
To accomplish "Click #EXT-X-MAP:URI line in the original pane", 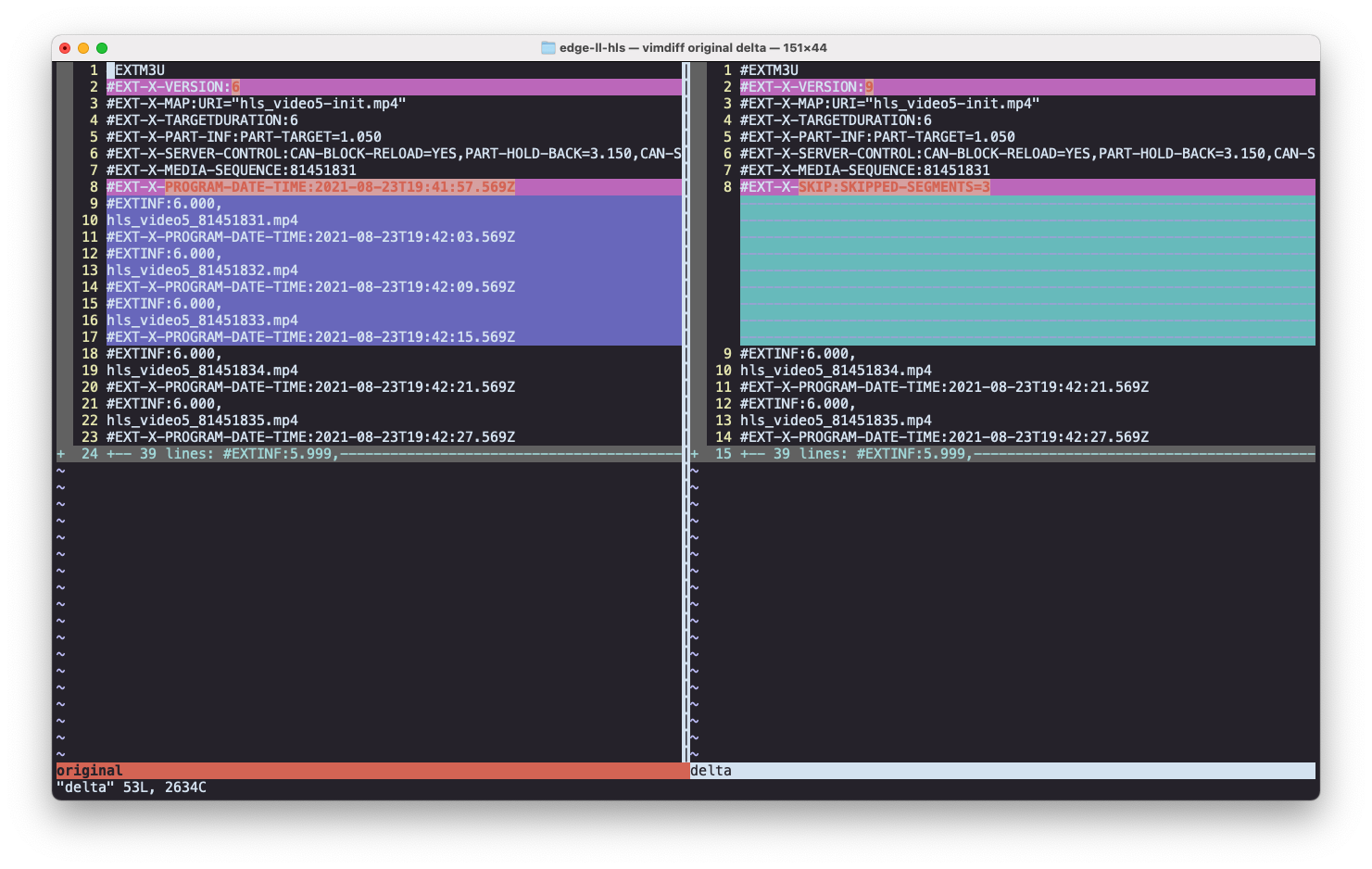I will (x=257, y=104).
